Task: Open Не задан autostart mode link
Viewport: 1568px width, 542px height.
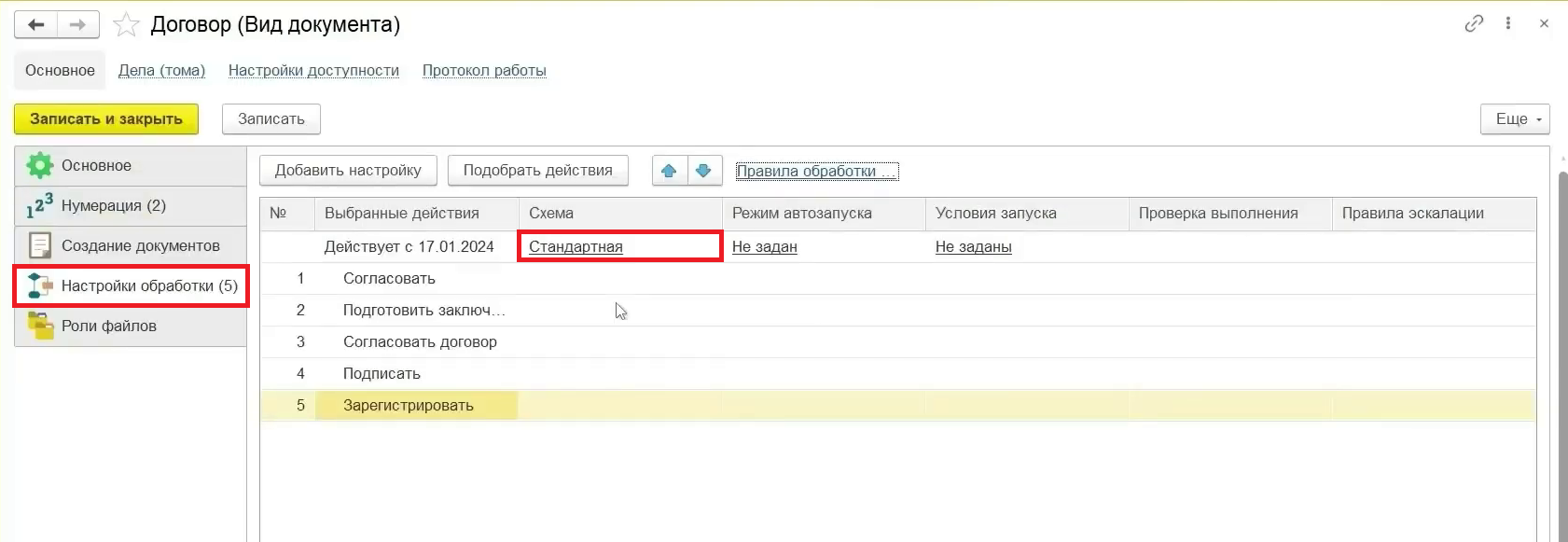Action: 764,247
